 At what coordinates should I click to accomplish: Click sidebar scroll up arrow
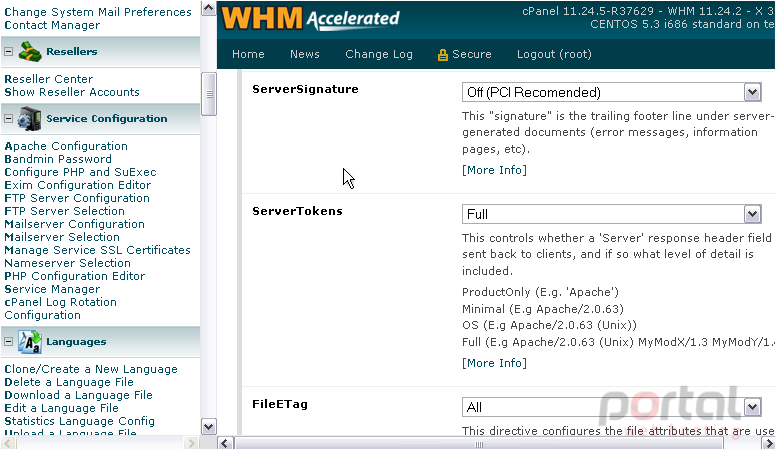208,8
